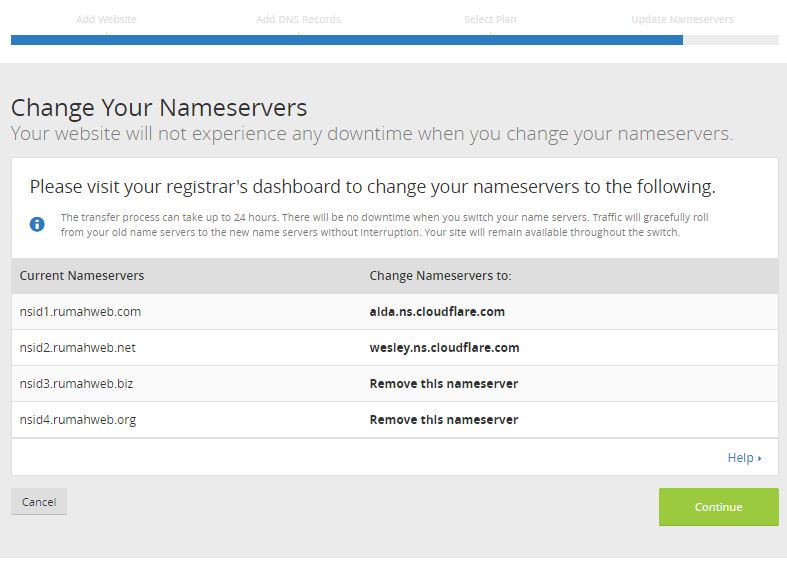
Task: Click Remove this nameserver for nsid3
Action: (443, 384)
